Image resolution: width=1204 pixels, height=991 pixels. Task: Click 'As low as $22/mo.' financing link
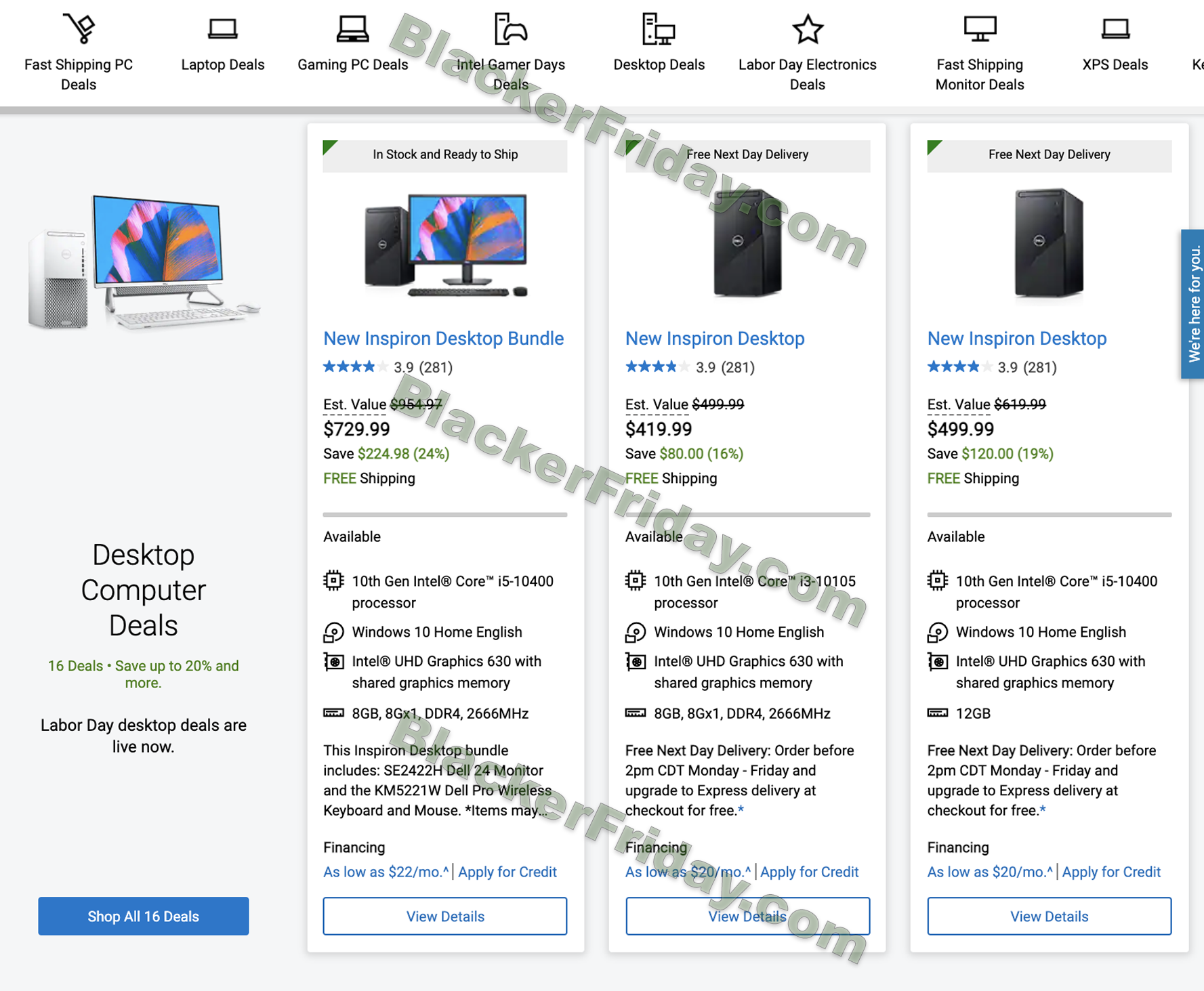point(386,872)
